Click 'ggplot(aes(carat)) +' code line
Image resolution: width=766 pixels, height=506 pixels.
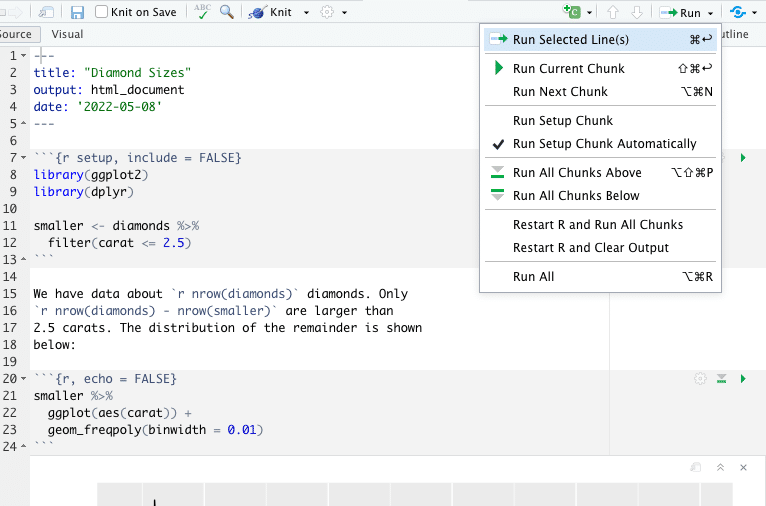(x=120, y=413)
